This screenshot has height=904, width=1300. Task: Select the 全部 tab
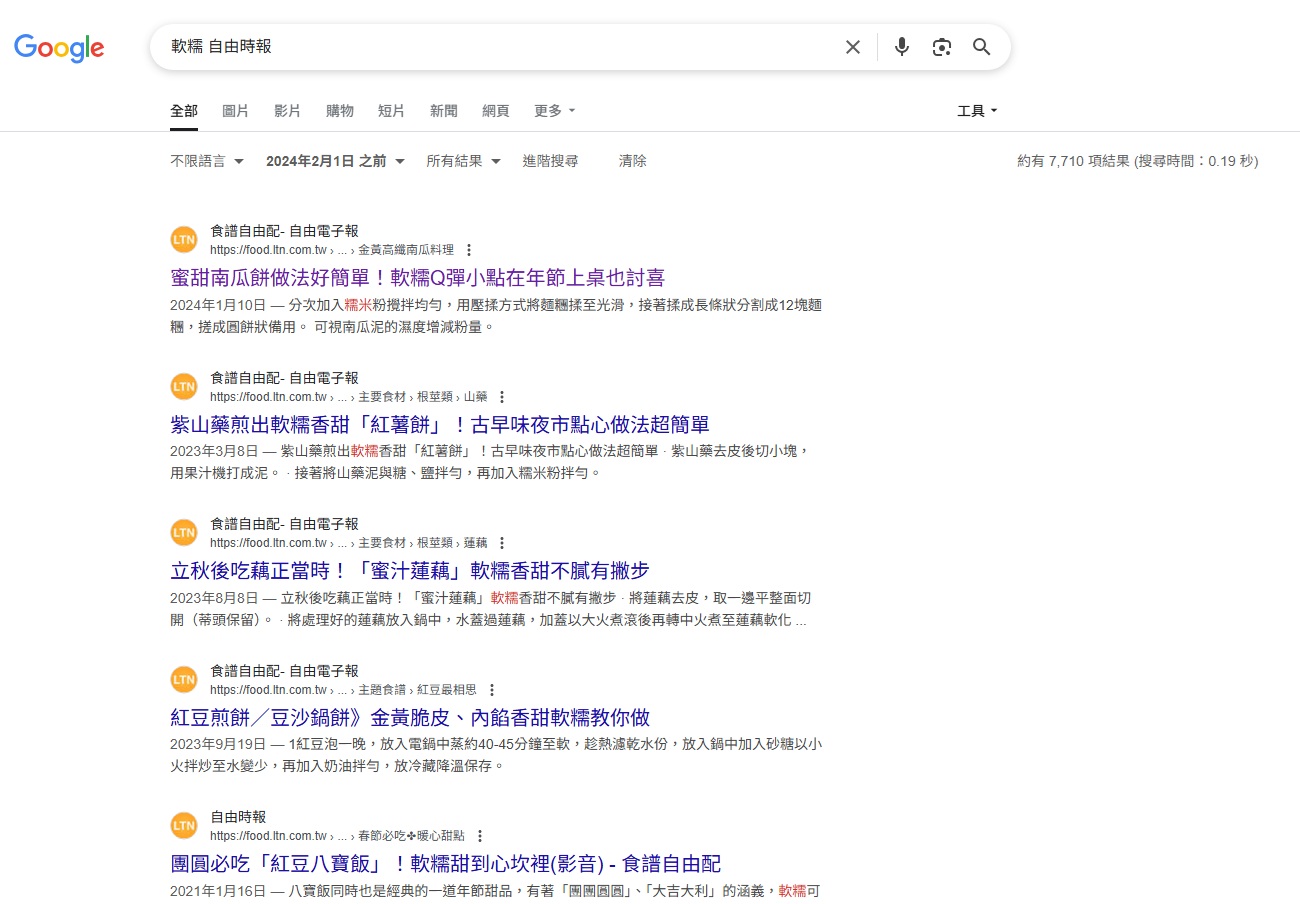click(x=184, y=111)
